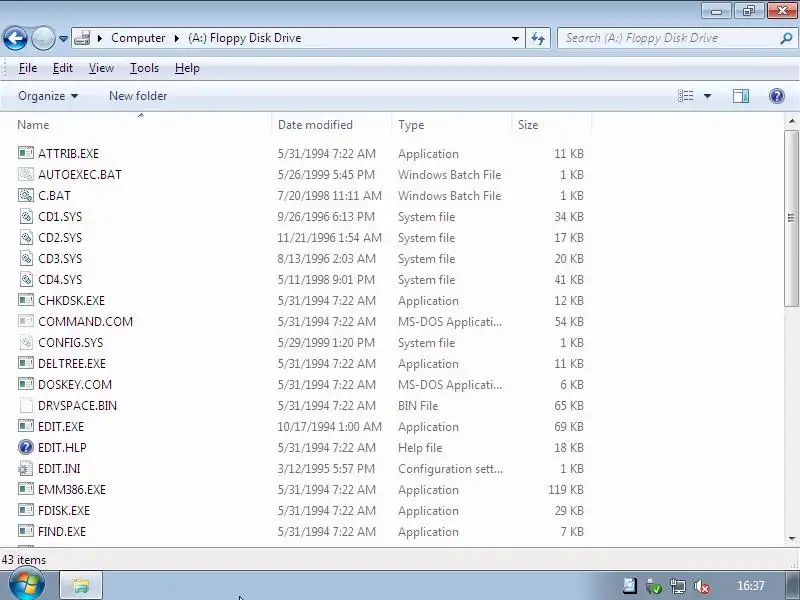Viewport: 800px width, 600px height.
Task: Click the network tray icon
Action: coord(678,586)
